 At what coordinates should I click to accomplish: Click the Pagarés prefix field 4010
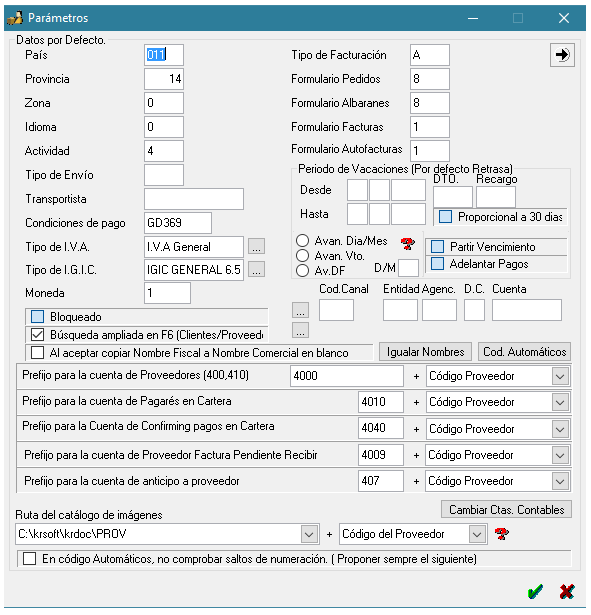[381, 402]
